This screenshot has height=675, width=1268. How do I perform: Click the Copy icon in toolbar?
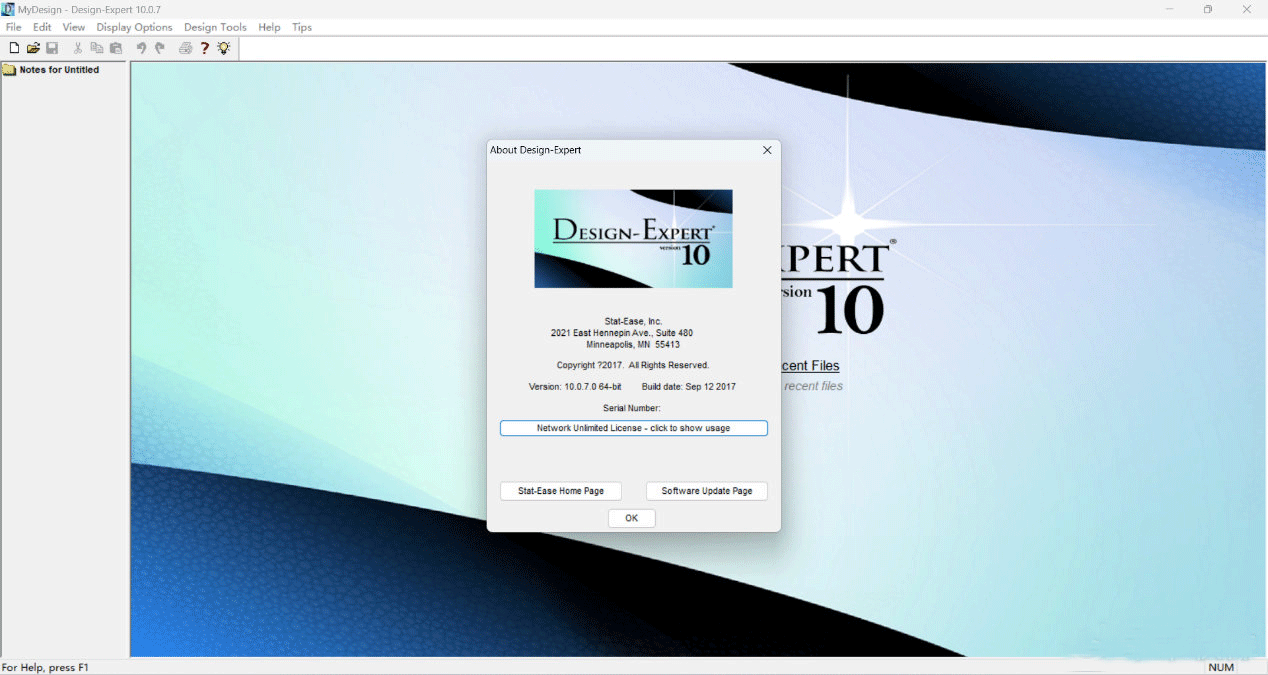(x=97, y=48)
